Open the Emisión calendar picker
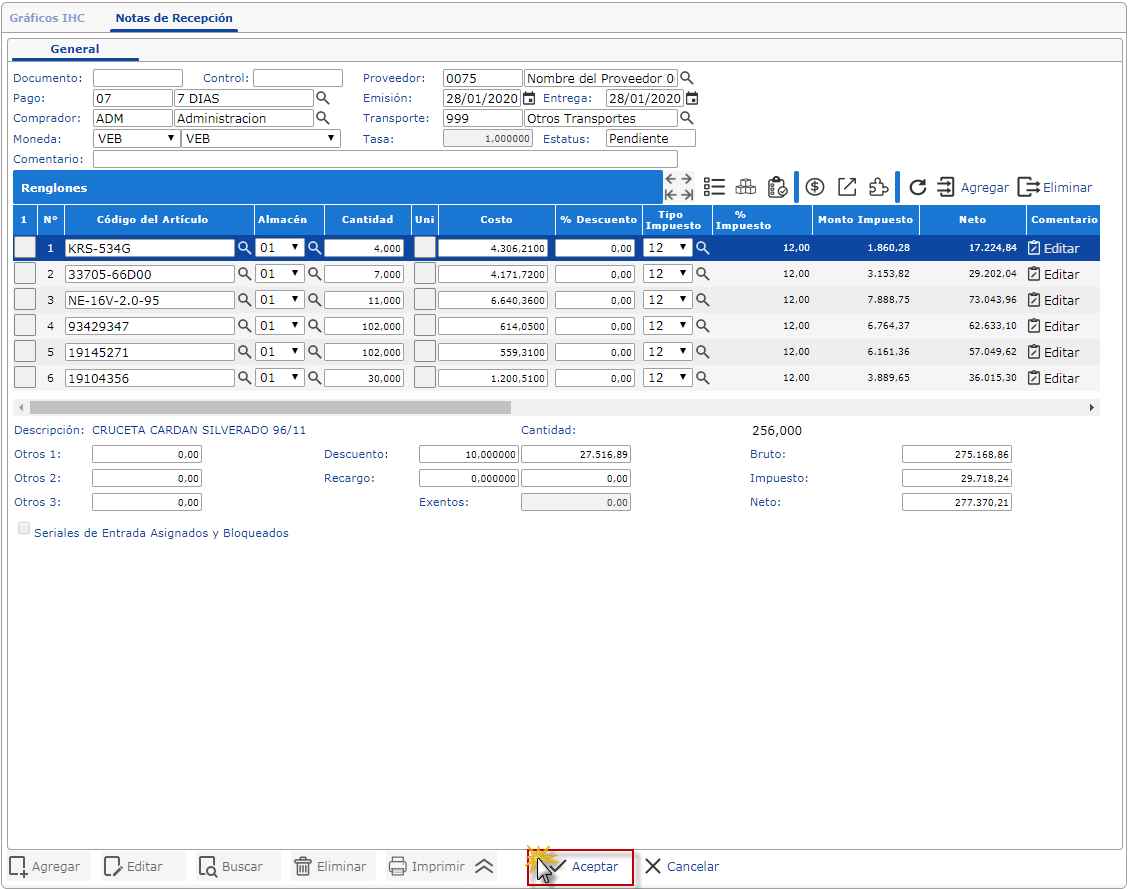 click(530, 98)
